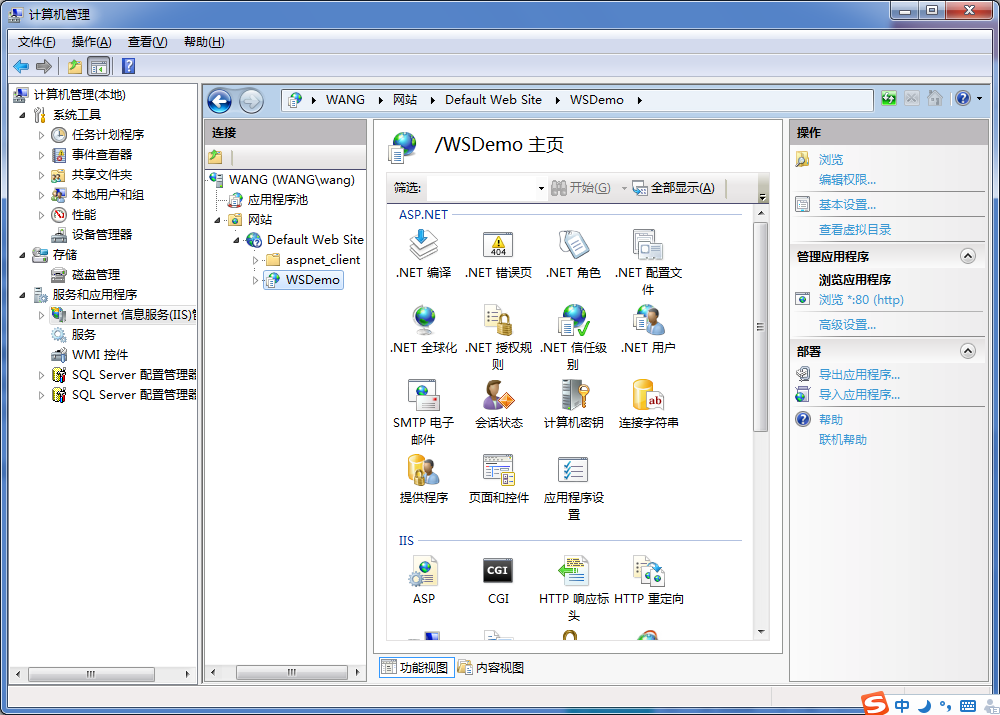This screenshot has height=715, width=1000.
Task: Open the .NET 全球化 feature icon
Action: pos(423,320)
